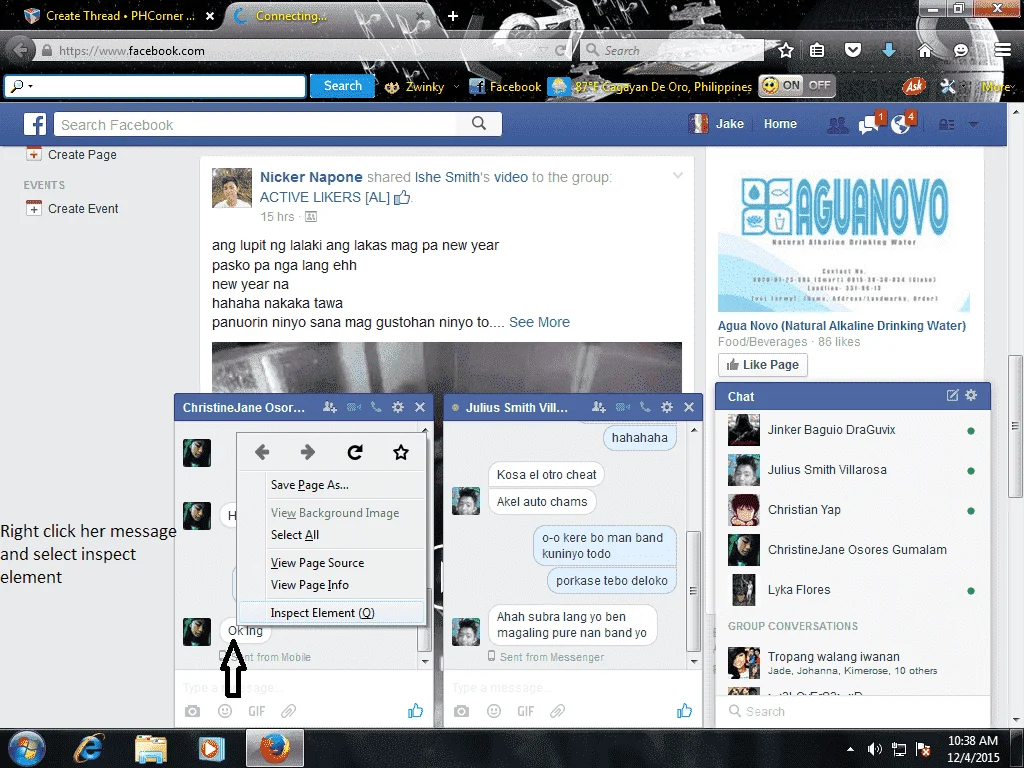Open See More on the post
Screen dimensions: 1024x768
point(539,322)
